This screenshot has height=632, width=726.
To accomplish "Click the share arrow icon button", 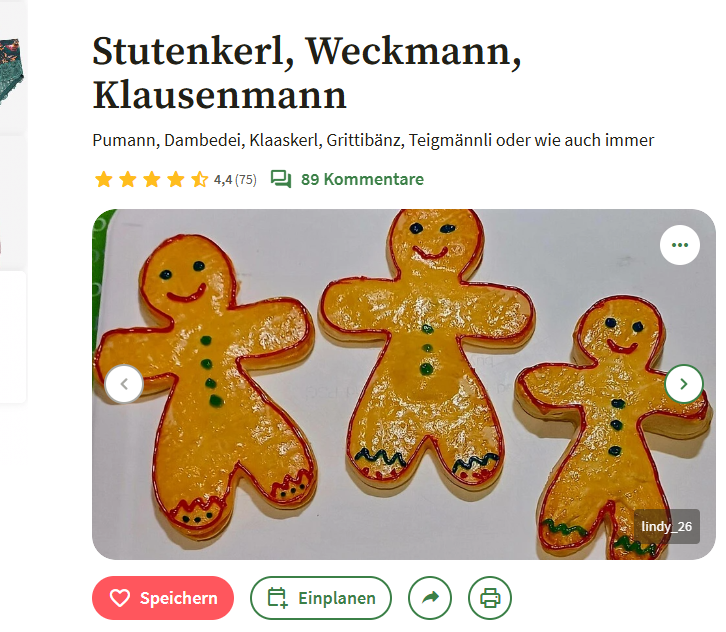I will pyautogui.click(x=430, y=598).
